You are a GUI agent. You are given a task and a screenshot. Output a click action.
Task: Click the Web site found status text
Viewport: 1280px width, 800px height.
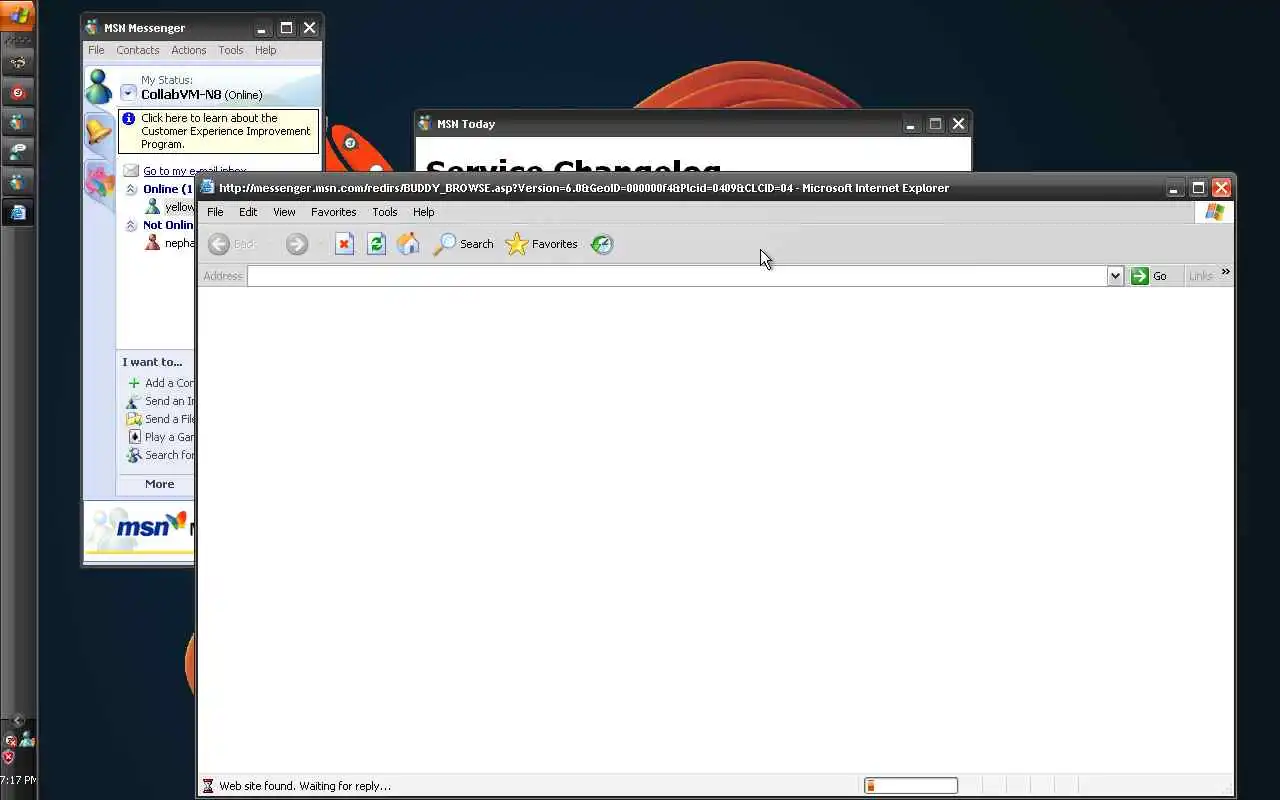305,786
